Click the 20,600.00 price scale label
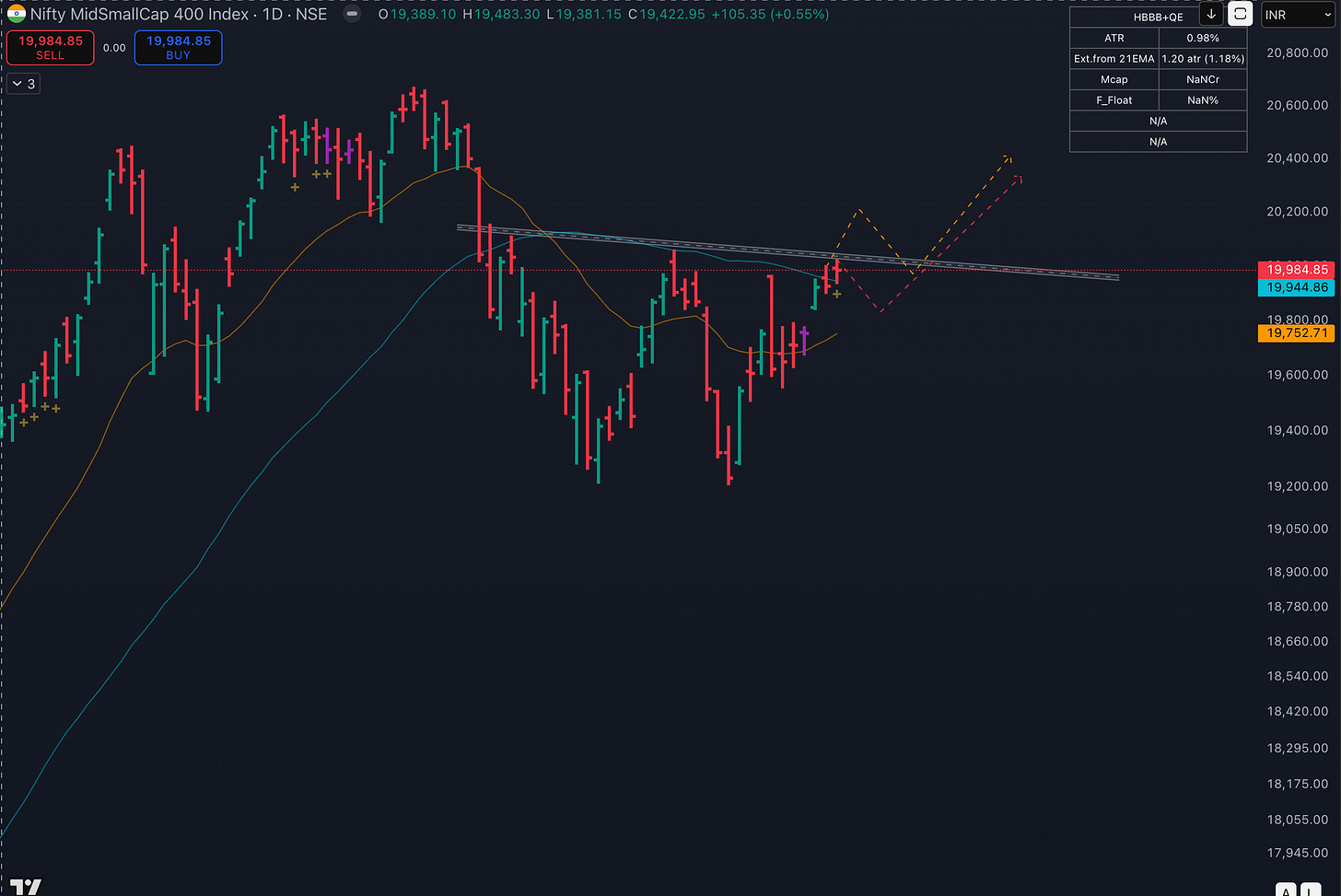The height and width of the screenshot is (896, 1341). coord(1298,105)
